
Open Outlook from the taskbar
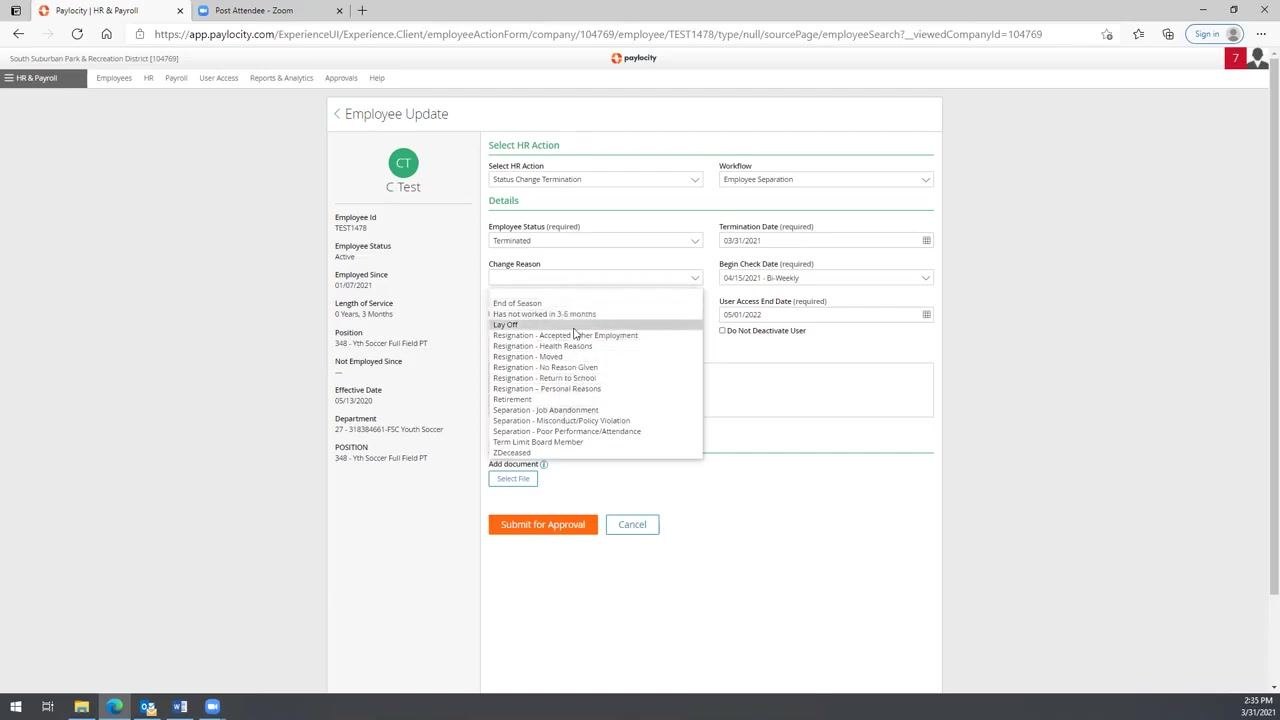tap(147, 707)
